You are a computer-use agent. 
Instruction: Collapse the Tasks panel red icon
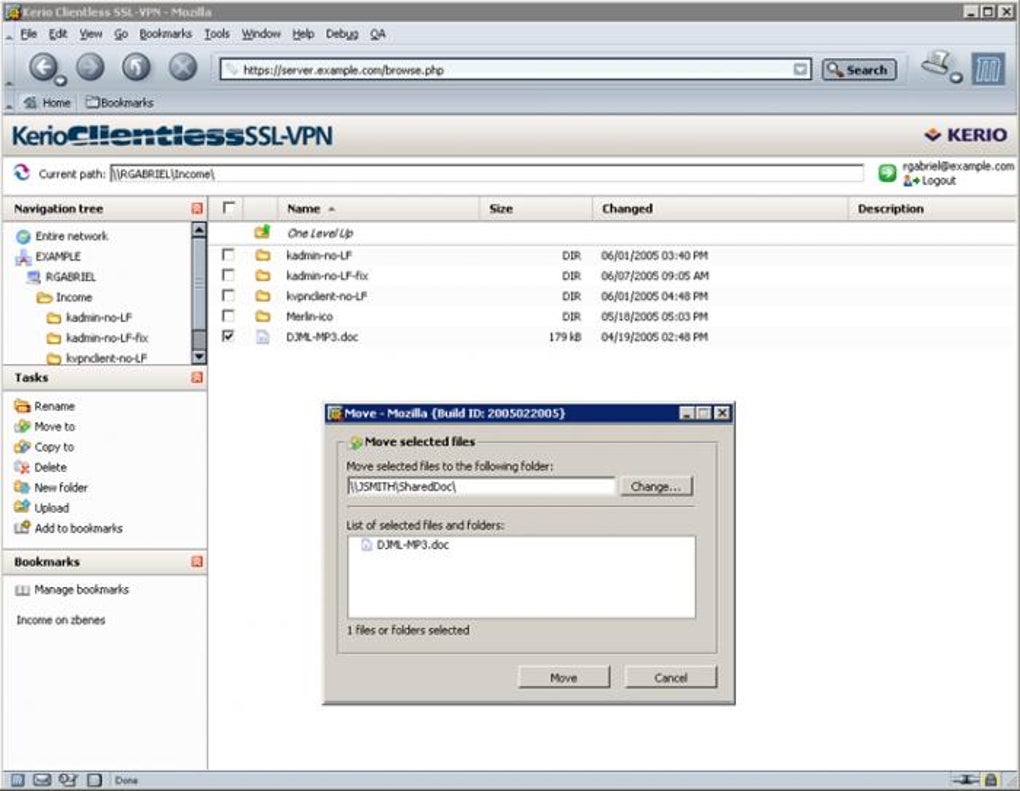point(197,377)
